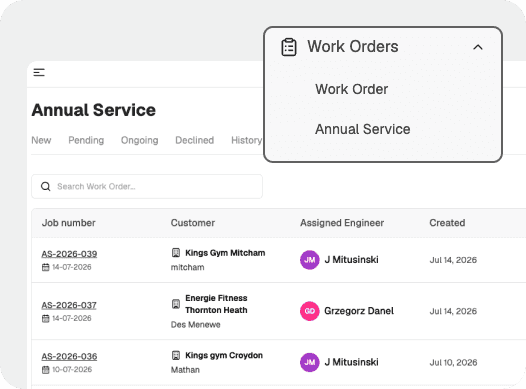This screenshot has height=389, width=526.
Task: Open job AS-2026-039
Action: point(69,254)
